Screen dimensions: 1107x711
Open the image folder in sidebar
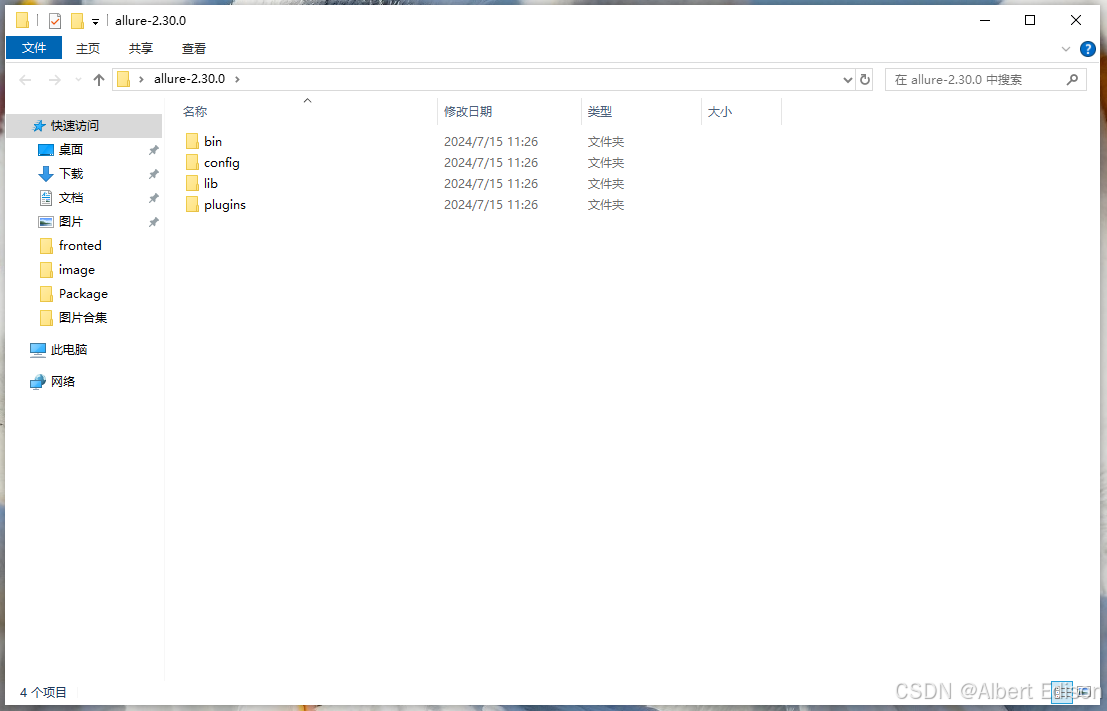pos(77,270)
